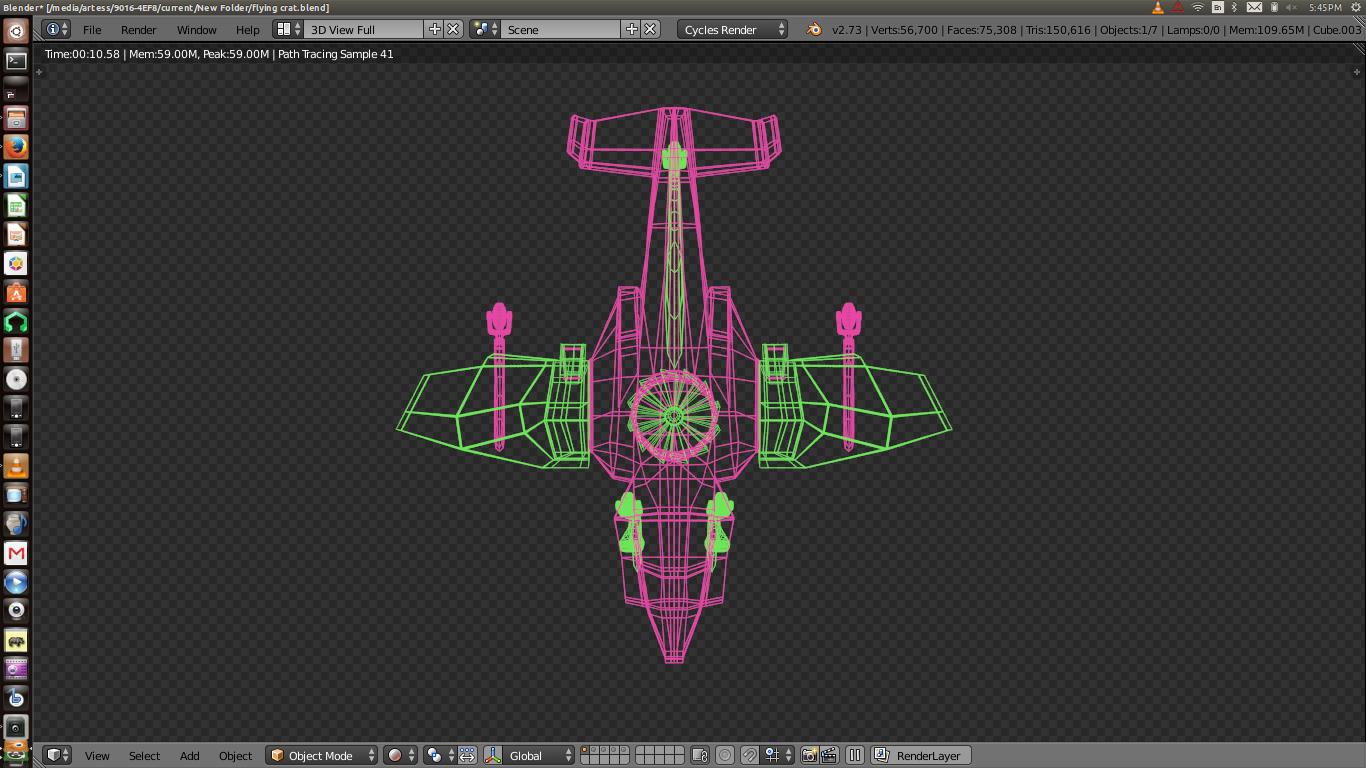Open the Help menu
Viewport: 1366px width, 768px height.
point(247,30)
